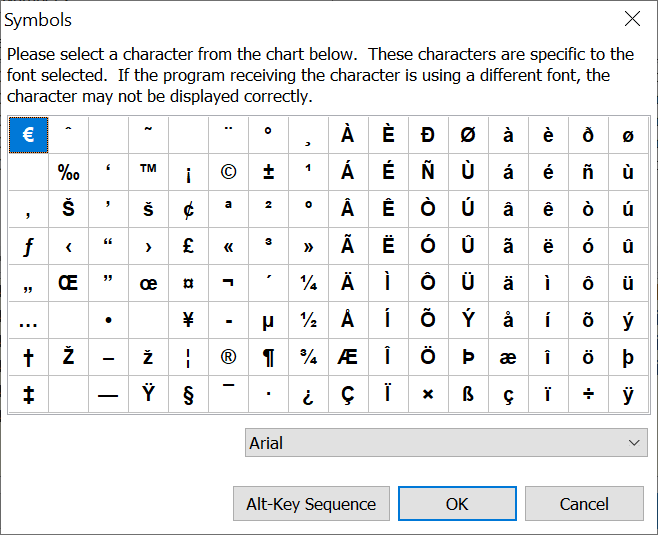The image size is (658, 535).
Task: Select the Euro sign character
Action: [x=28, y=135]
